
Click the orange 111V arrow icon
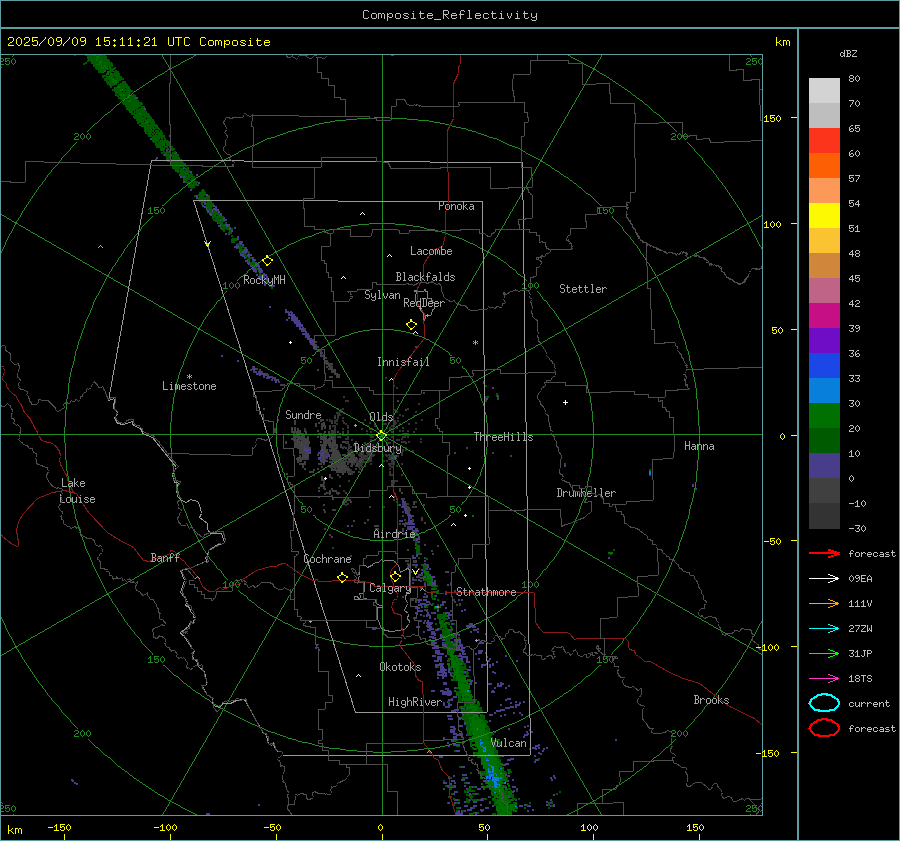824,603
